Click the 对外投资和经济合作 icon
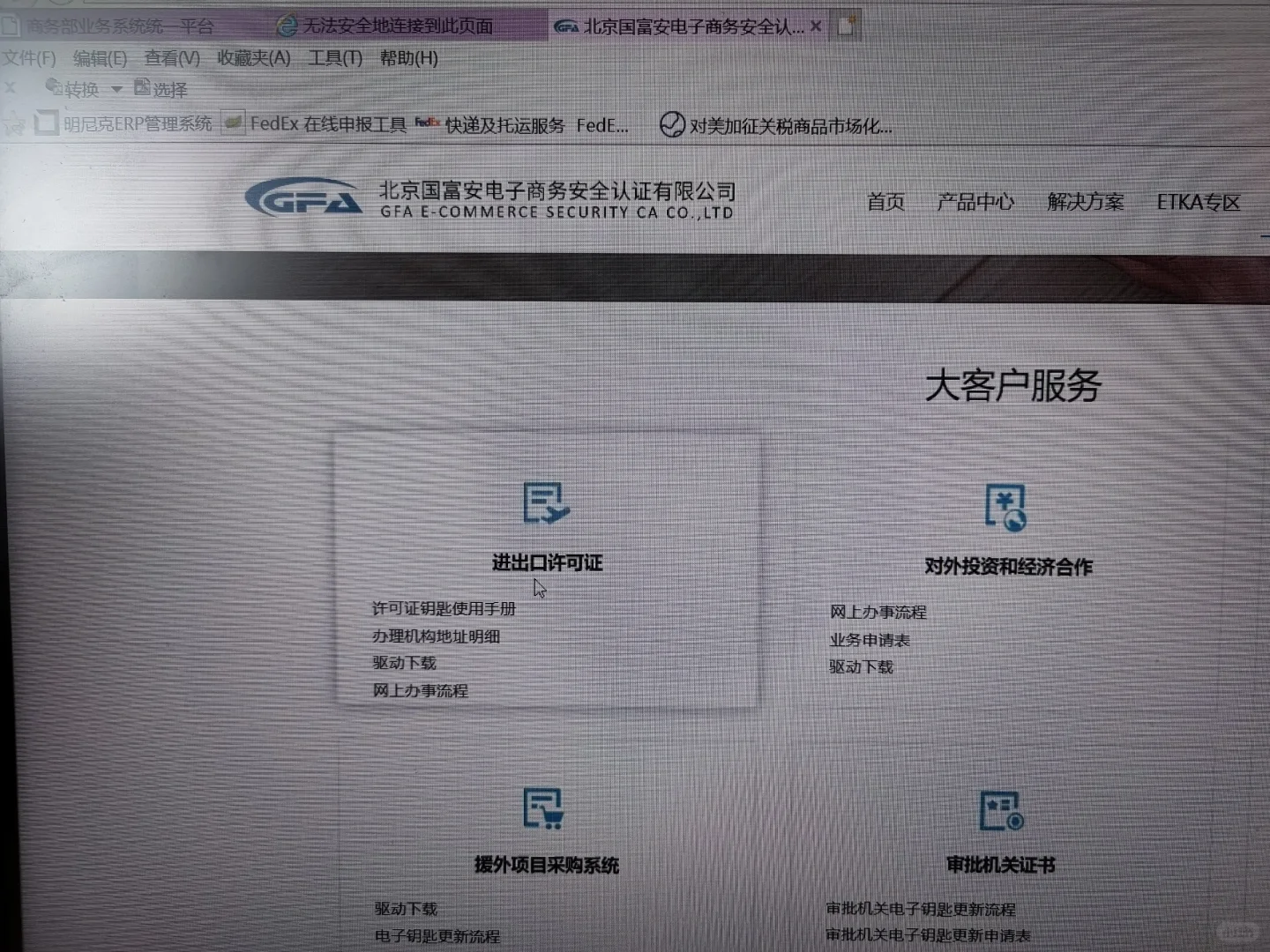This screenshot has height=952, width=1270. coord(1005,509)
